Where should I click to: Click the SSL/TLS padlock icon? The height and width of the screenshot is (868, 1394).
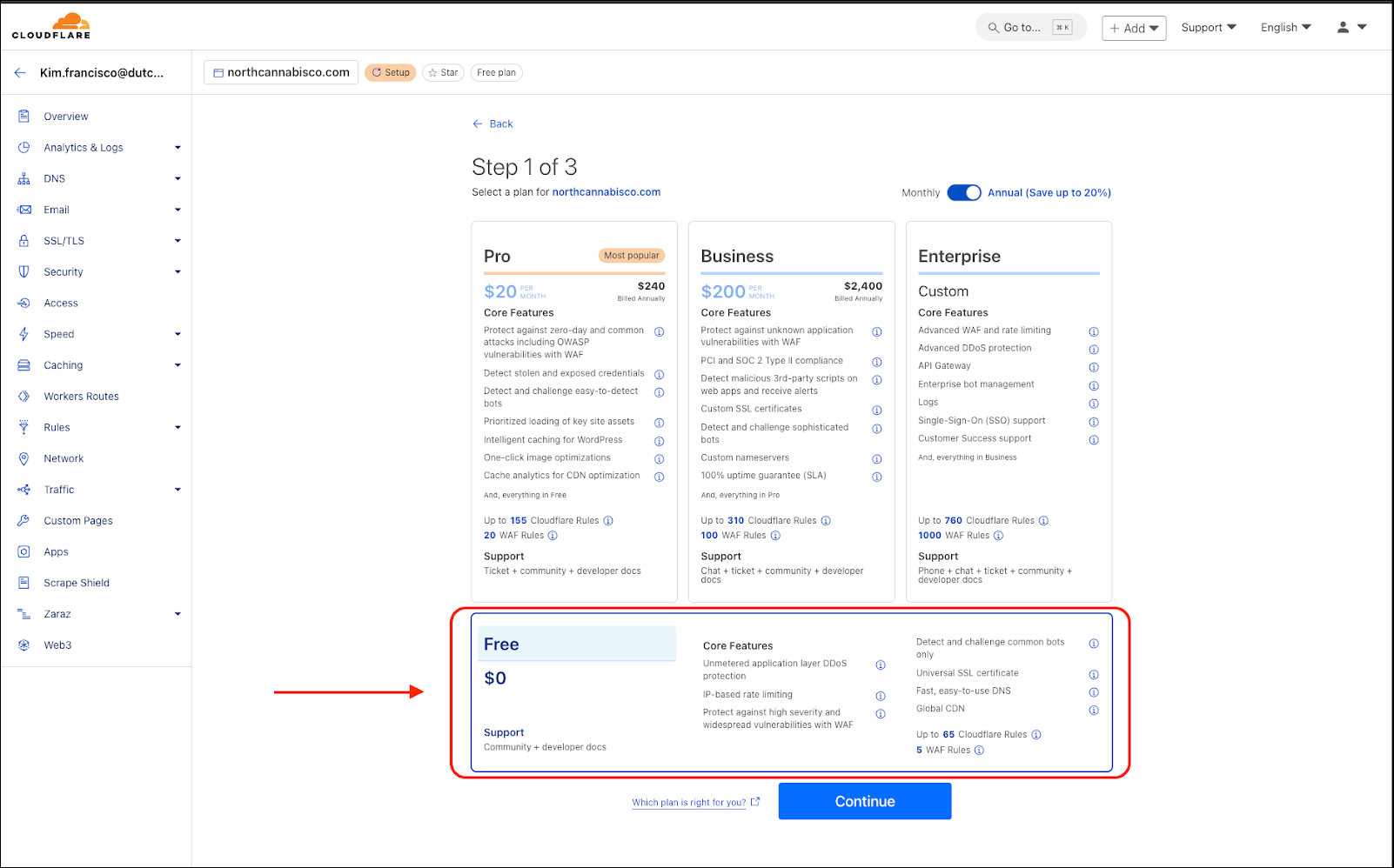(24, 241)
